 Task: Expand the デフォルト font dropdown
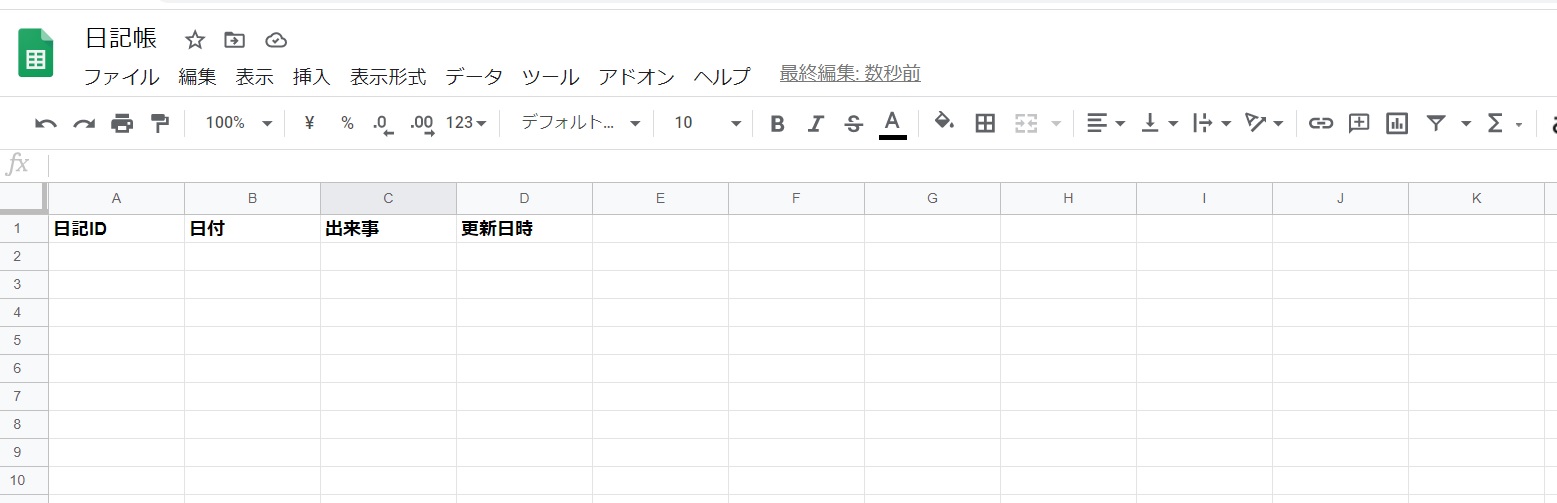(581, 123)
